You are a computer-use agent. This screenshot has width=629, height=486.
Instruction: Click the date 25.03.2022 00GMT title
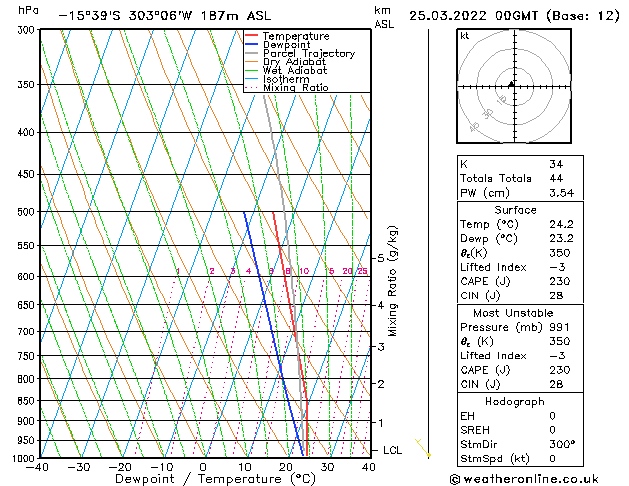tap(473, 16)
